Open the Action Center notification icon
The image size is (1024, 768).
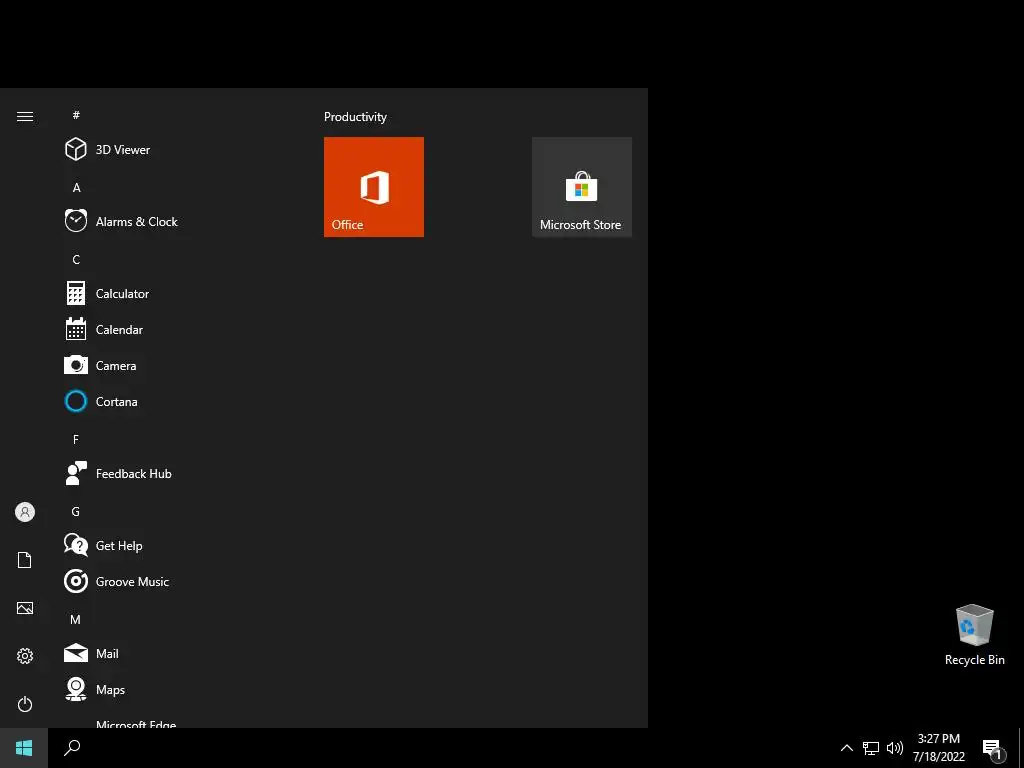click(993, 749)
